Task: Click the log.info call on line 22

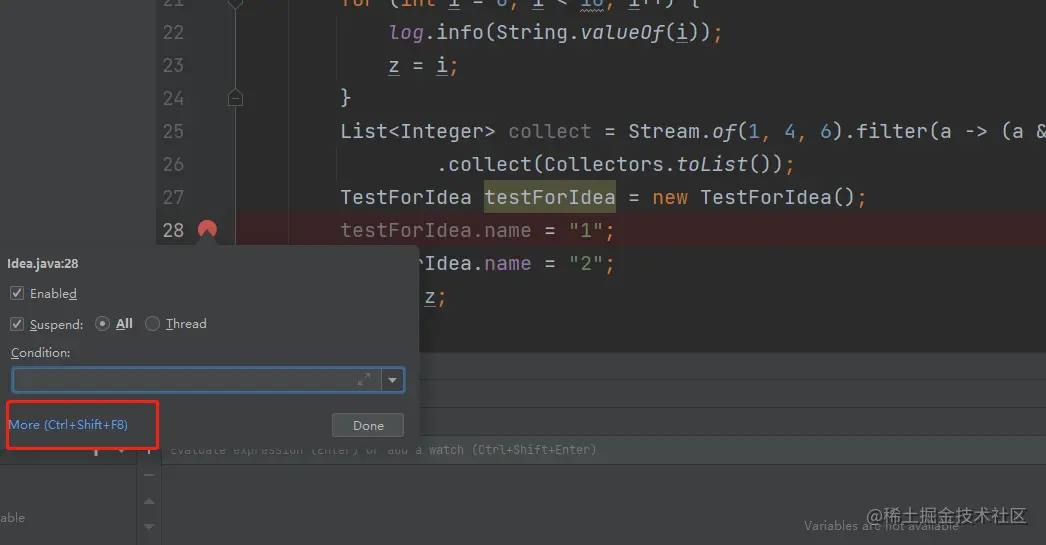Action: (x=436, y=32)
